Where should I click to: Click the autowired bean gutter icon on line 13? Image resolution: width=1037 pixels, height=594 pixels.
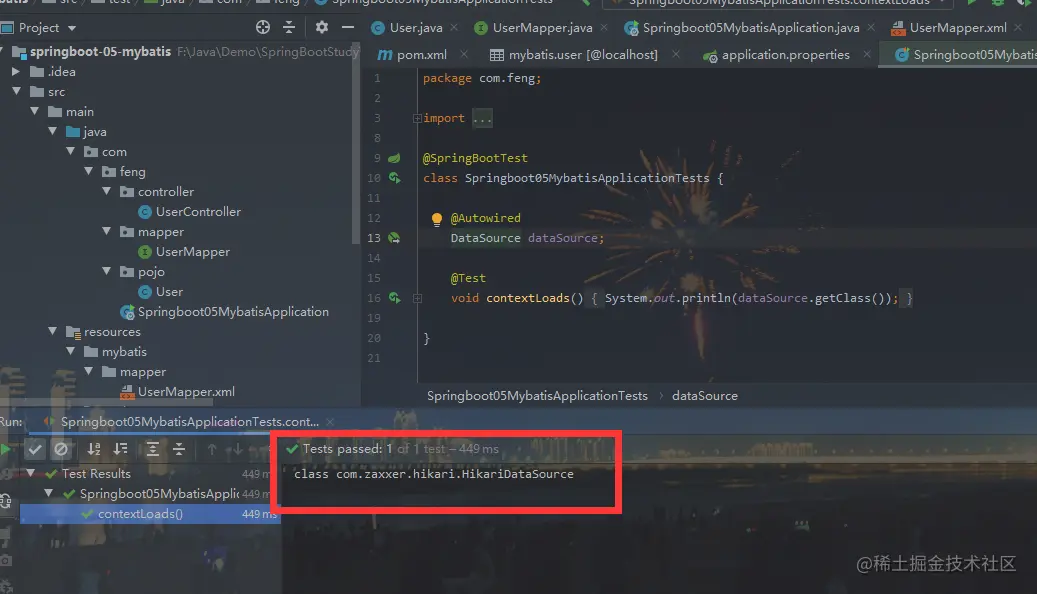click(394, 238)
